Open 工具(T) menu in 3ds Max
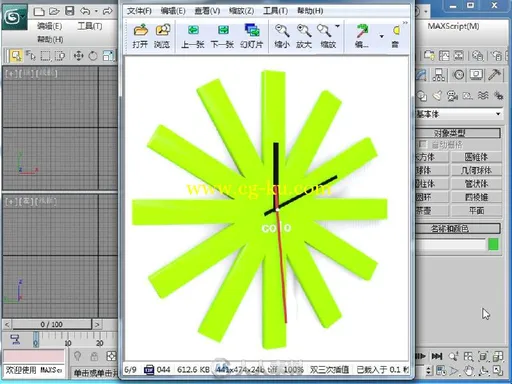512x384 pixels. tap(90, 26)
